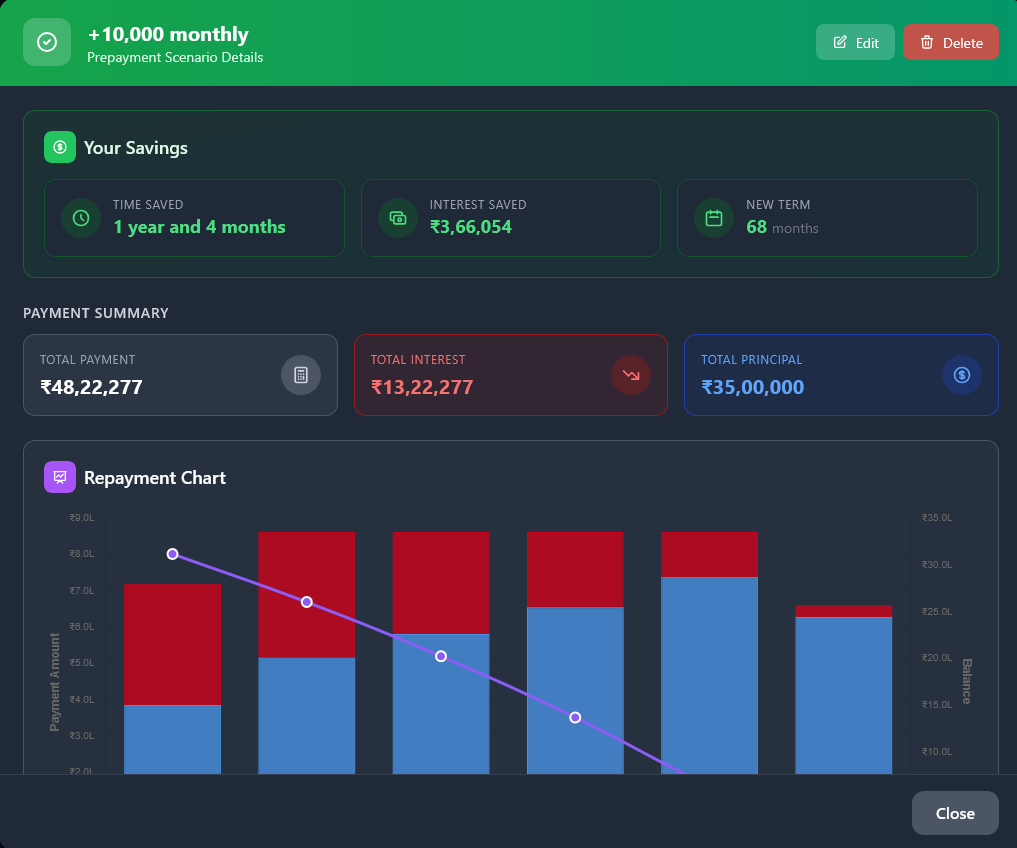Select the Time Saved savings card
The height and width of the screenshot is (848, 1017).
click(194, 218)
